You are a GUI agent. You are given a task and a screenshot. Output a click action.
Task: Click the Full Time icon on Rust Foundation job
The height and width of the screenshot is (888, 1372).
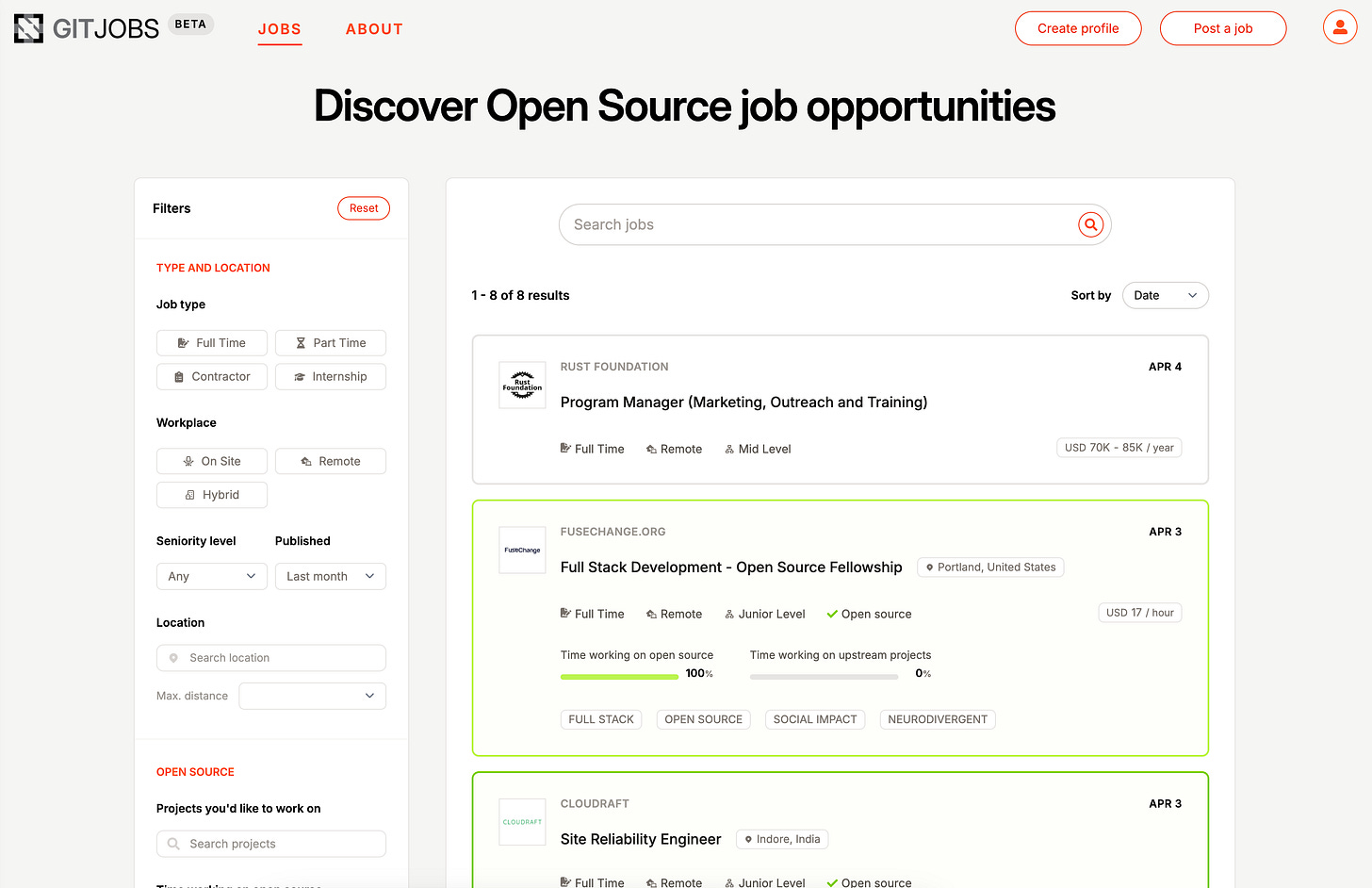(565, 449)
